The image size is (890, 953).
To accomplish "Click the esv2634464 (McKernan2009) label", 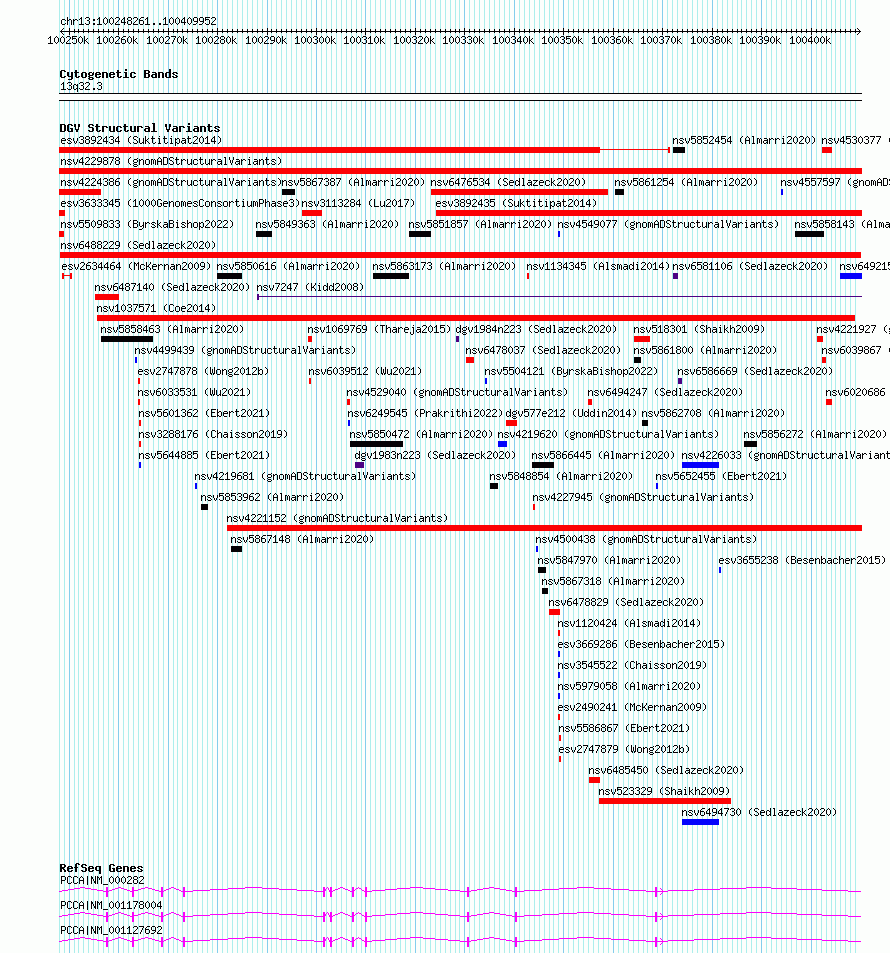I will click(x=136, y=266).
